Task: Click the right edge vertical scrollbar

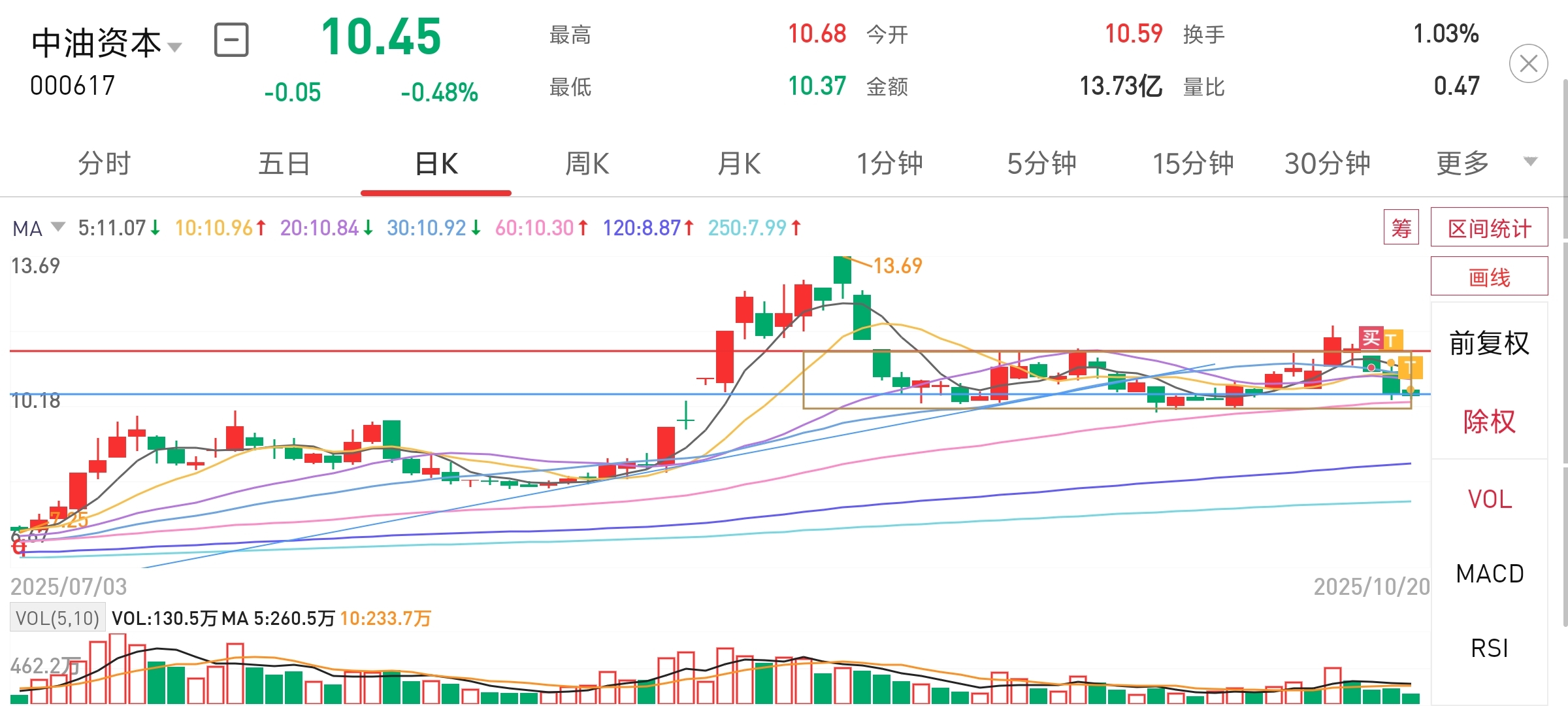Action: (x=1565, y=353)
